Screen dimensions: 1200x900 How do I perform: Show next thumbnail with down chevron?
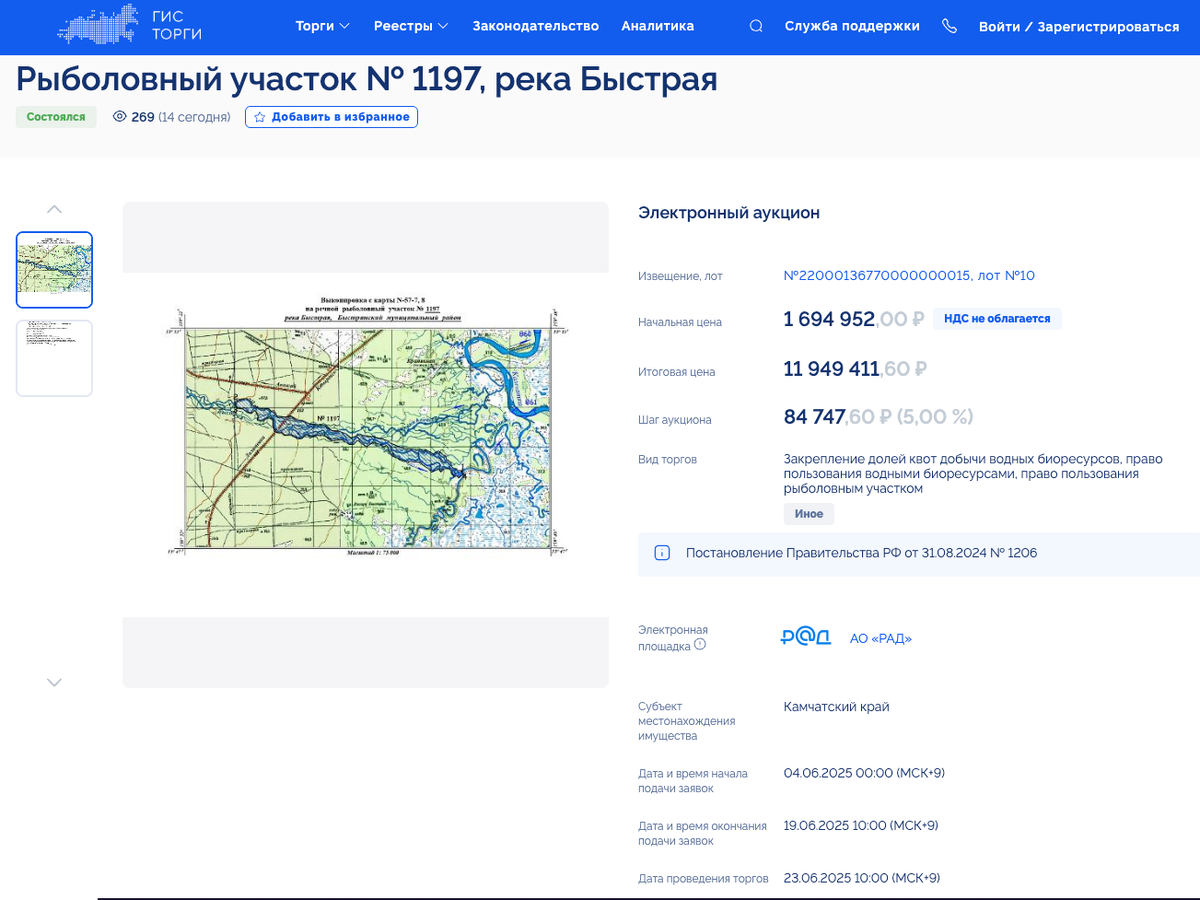click(54, 682)
